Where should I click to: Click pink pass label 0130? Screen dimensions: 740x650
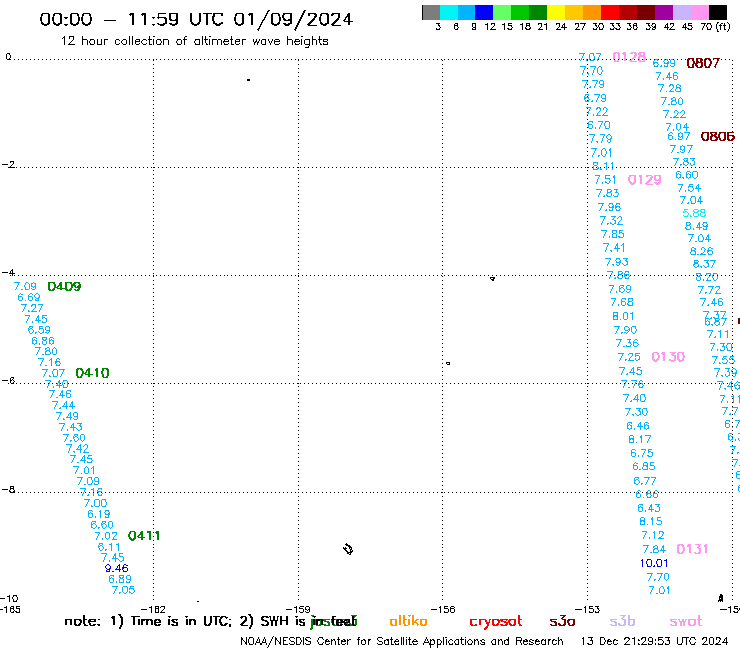(668, 357)
